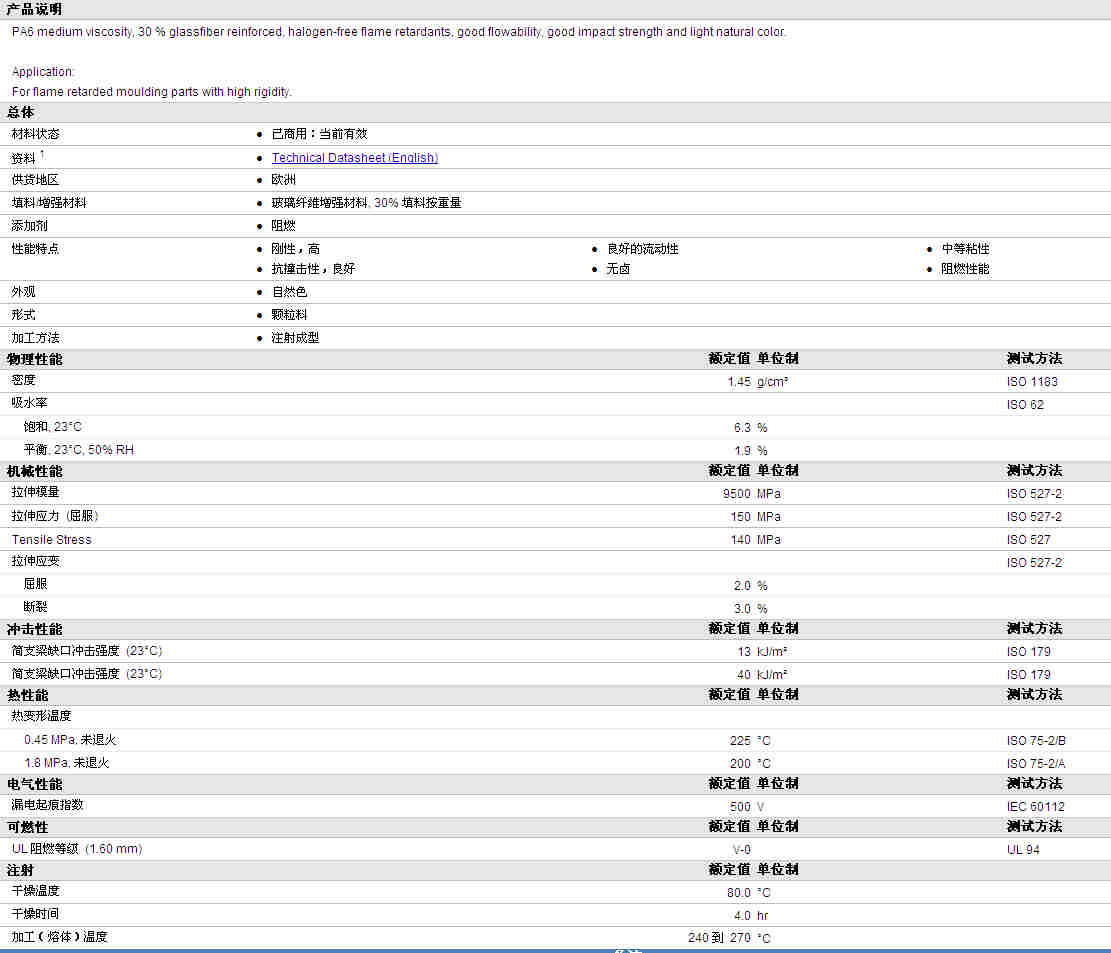This screenshot has width=1111, height=953.
Task: Open the Technical Datasheet (English) link
Action: click(x=354, y=158)
